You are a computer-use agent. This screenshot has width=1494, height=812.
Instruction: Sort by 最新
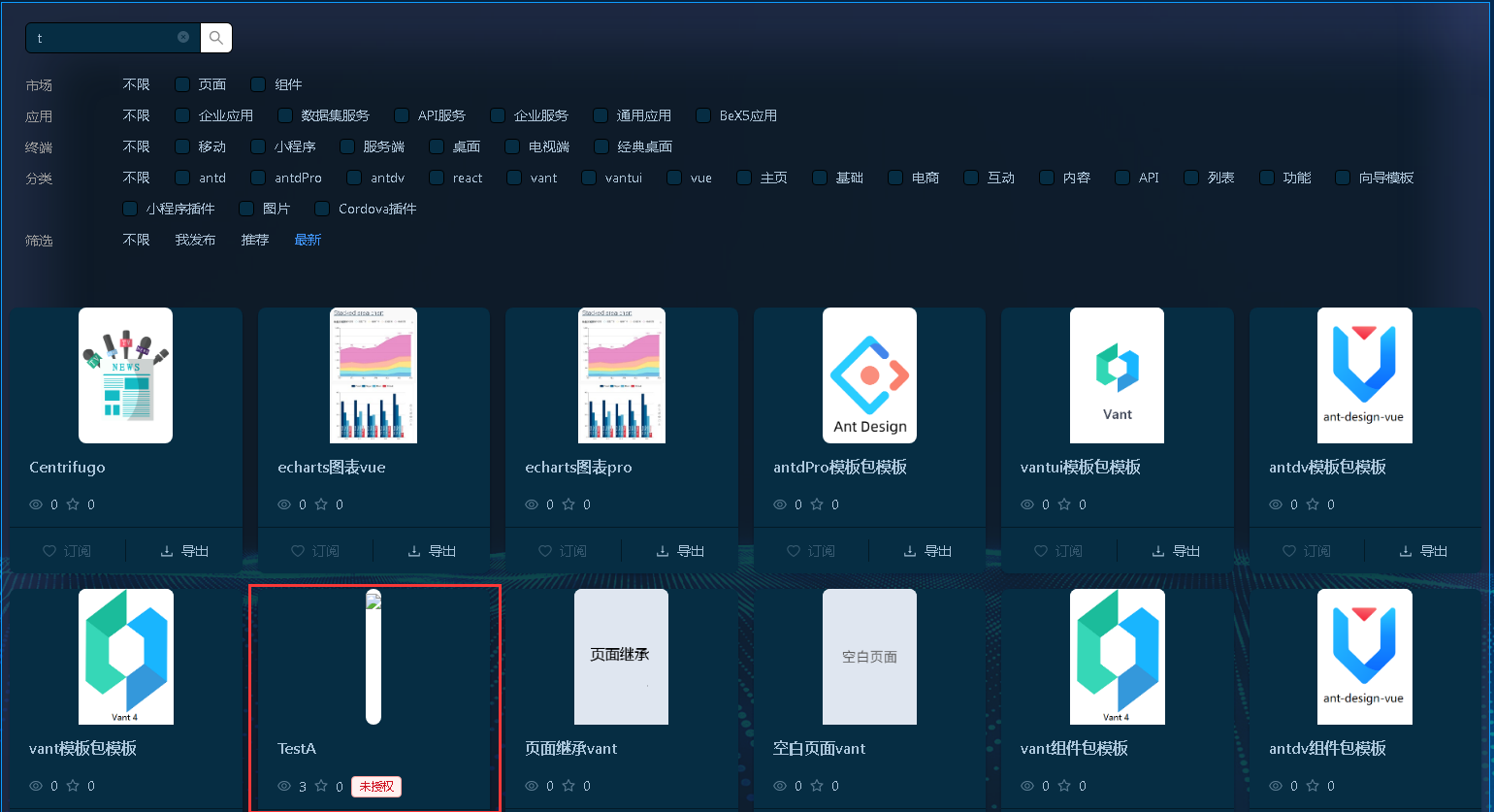(x=308, y=240)
